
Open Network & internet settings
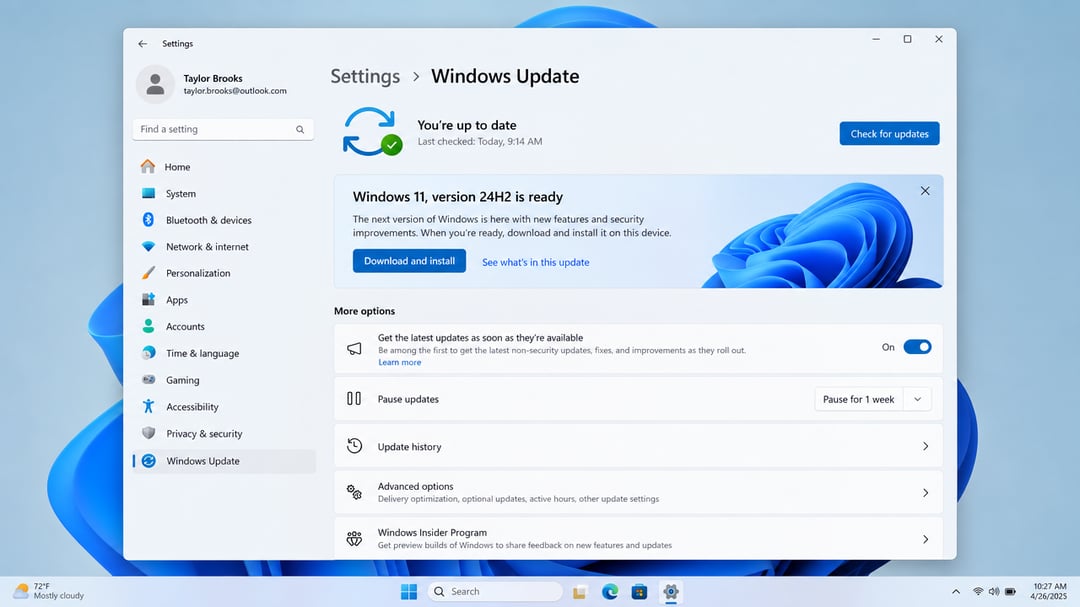pos(224,247)
